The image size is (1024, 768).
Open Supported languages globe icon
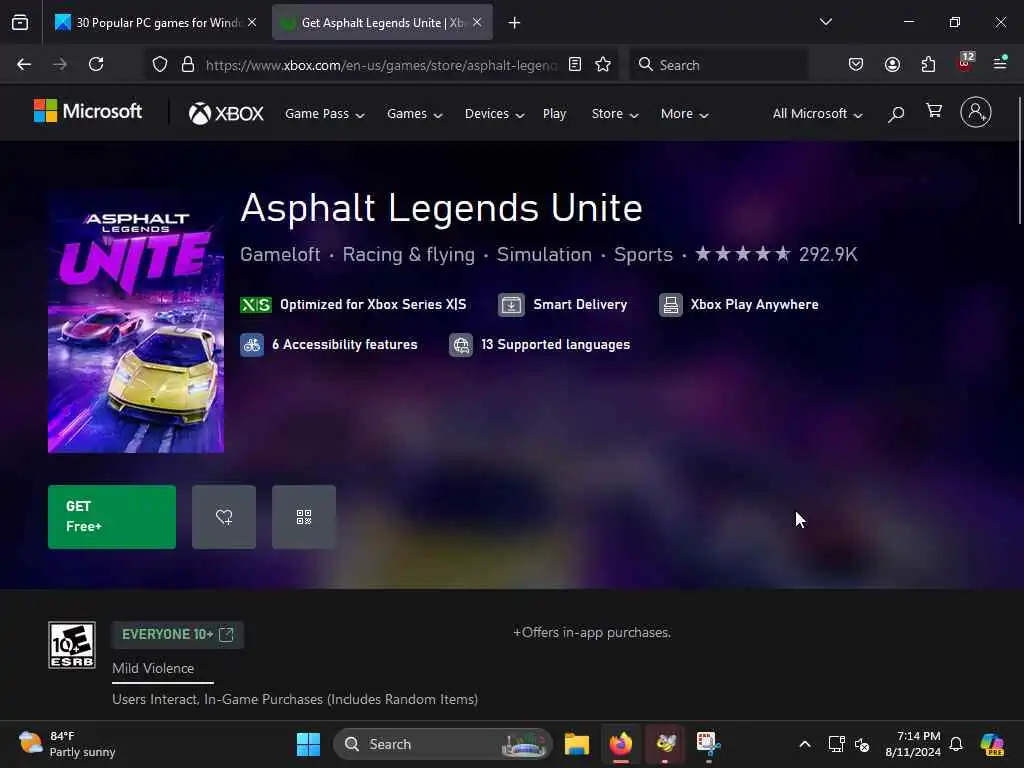461,345
